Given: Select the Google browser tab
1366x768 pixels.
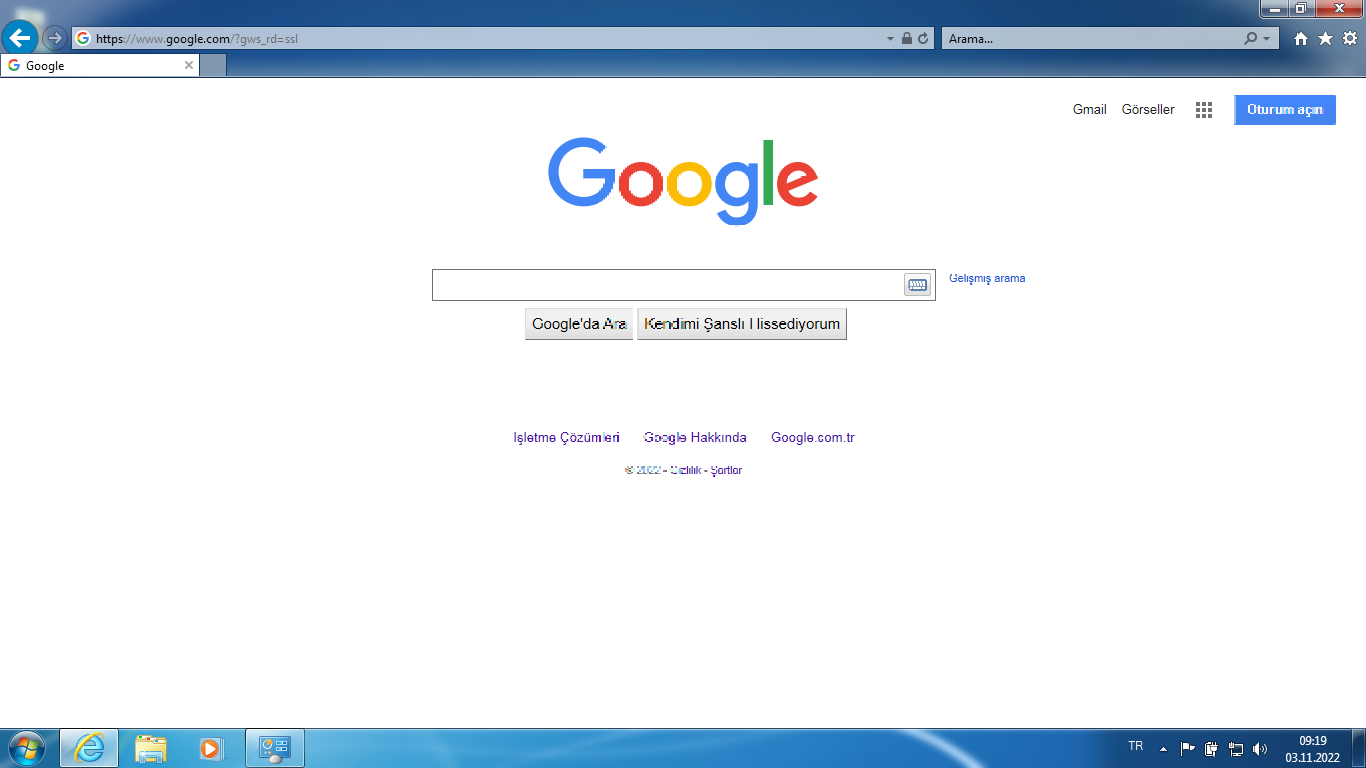Looking at the screenshot, I should (x=100, y=66).
